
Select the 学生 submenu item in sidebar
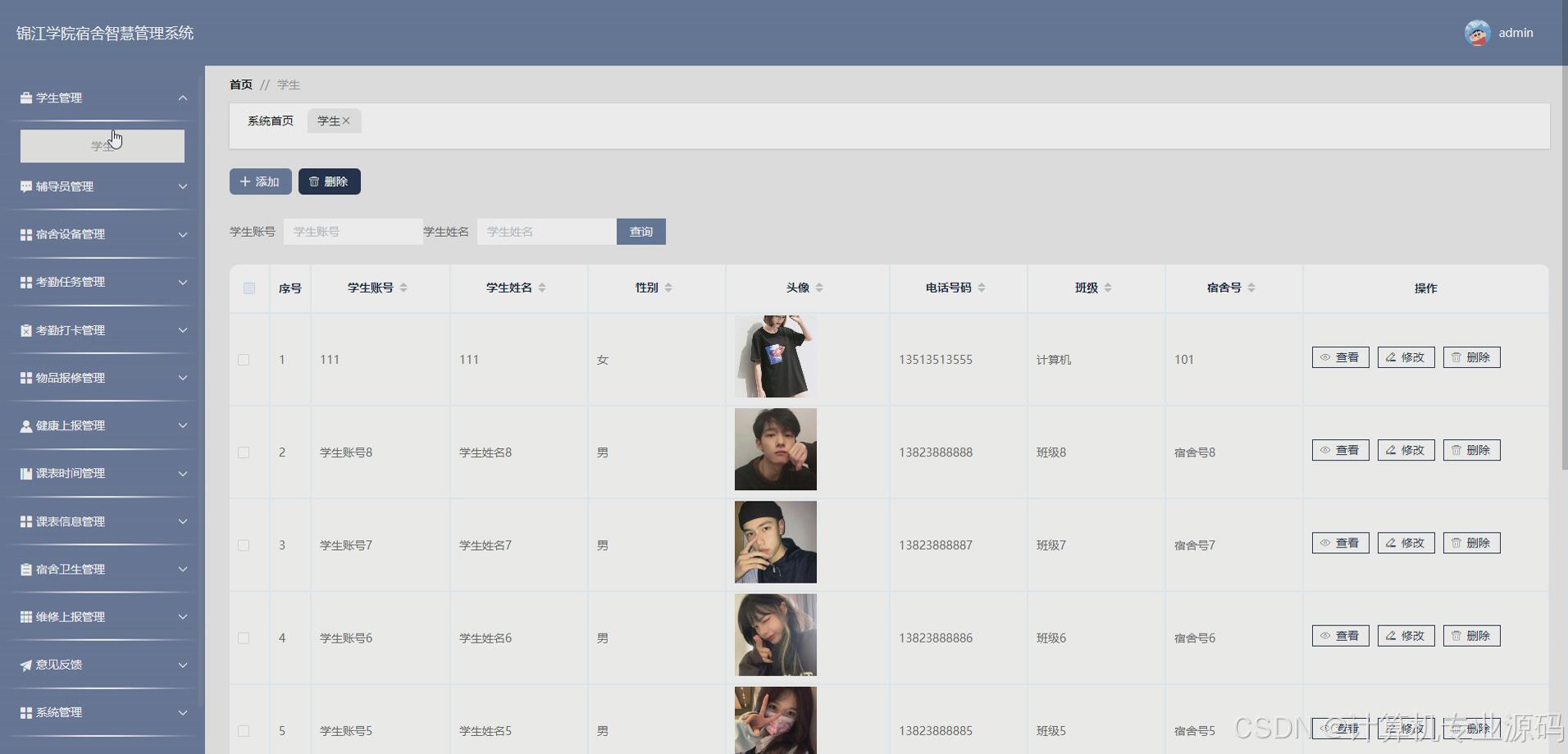[x=103, y=146]
